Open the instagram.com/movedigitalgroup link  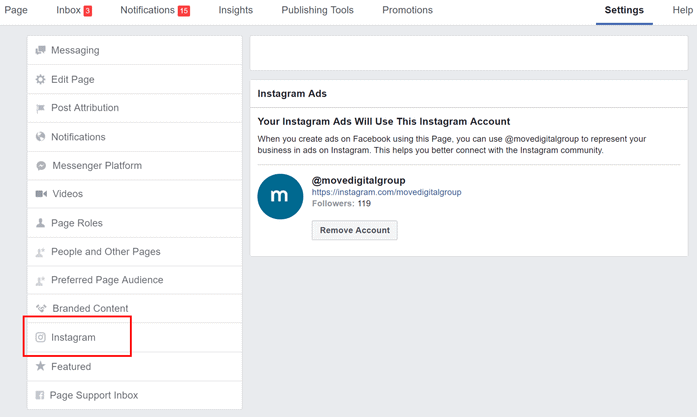pyautogui.click(x=386, y=192)
